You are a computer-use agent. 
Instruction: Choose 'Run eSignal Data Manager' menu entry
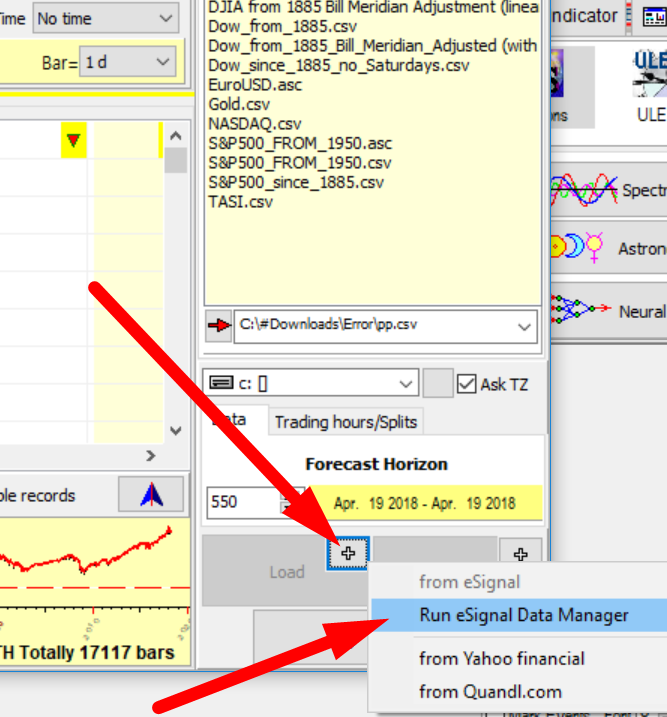tap(524, 615)
